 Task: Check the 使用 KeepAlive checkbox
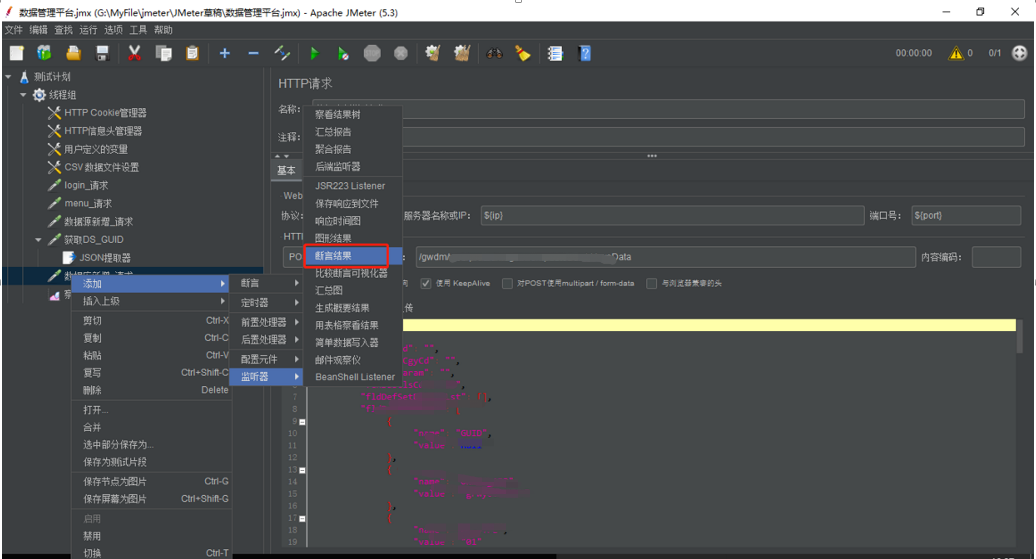coord(426,283)
